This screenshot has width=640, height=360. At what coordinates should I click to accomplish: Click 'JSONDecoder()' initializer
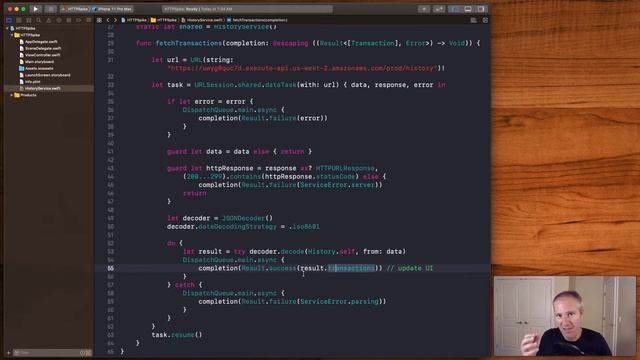pyautogui.click(x=247, y=218)
